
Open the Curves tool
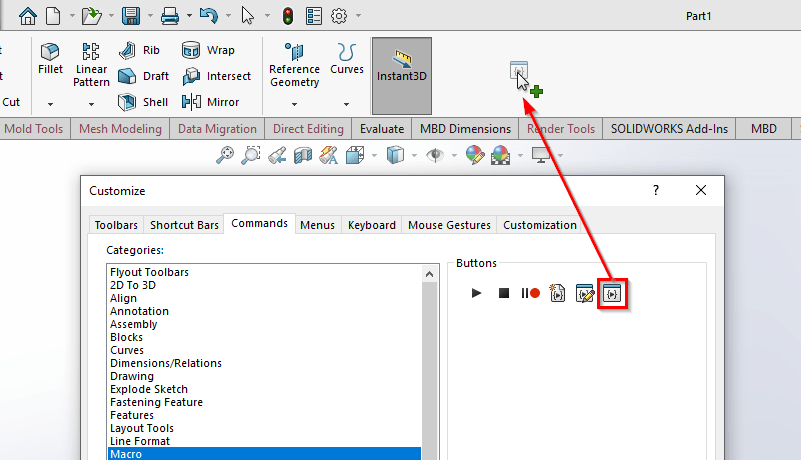(347, 59)
